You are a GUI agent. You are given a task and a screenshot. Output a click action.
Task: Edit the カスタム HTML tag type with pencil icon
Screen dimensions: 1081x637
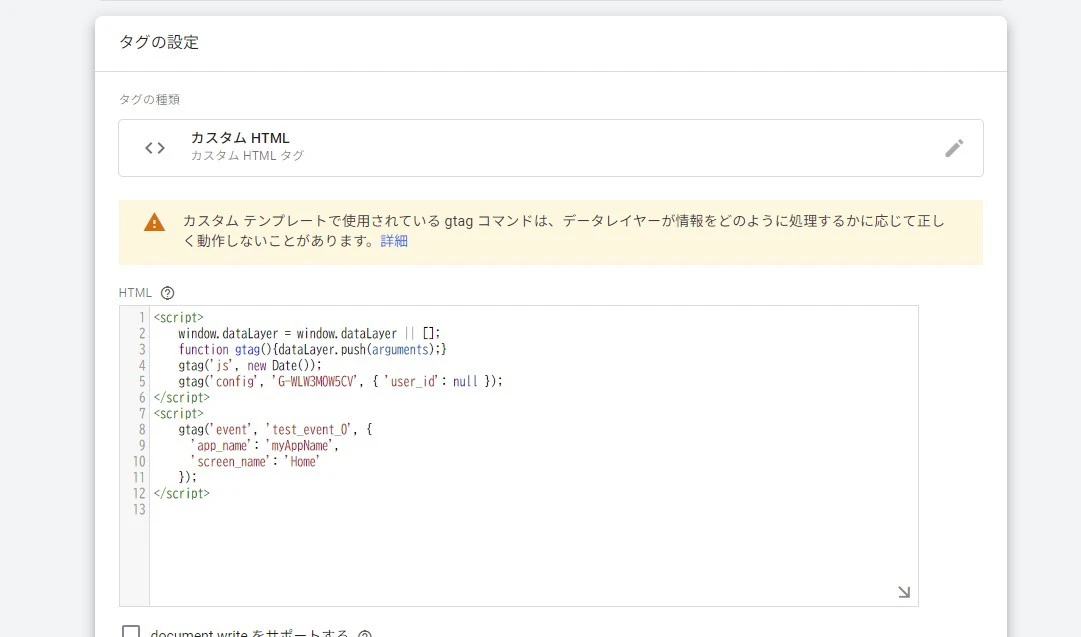click(x=954, y=148)
